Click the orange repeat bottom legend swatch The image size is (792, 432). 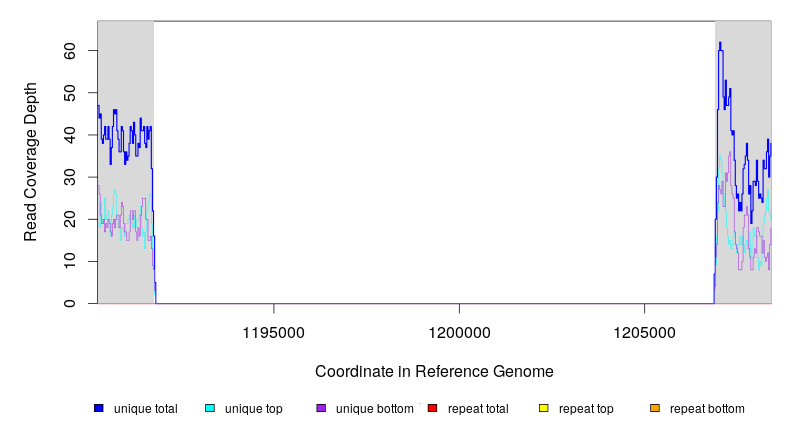point(655,409)
